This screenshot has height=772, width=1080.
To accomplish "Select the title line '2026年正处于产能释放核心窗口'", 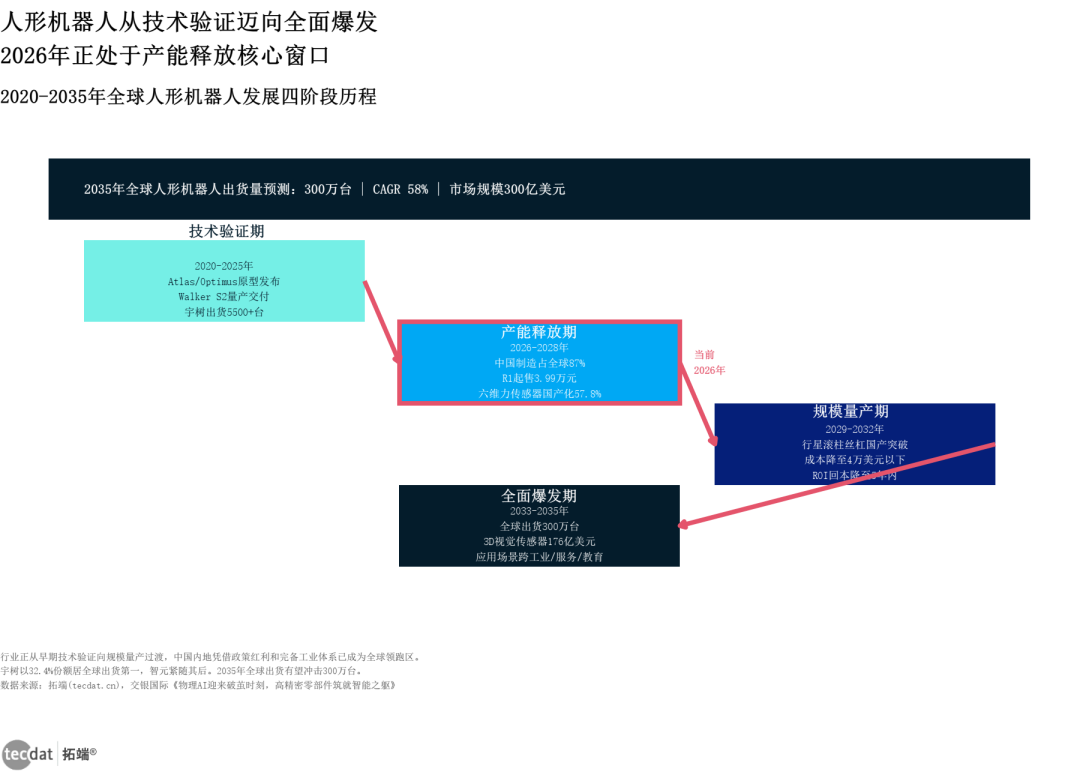I will pyautogui.click(x=165, y=55).
